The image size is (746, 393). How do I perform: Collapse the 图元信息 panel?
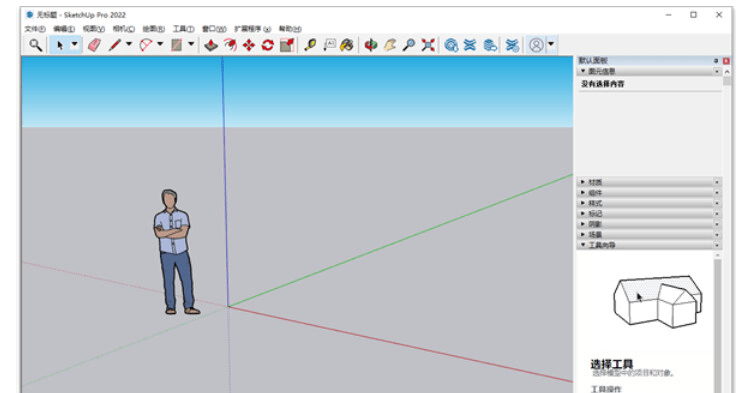[583, 71]
